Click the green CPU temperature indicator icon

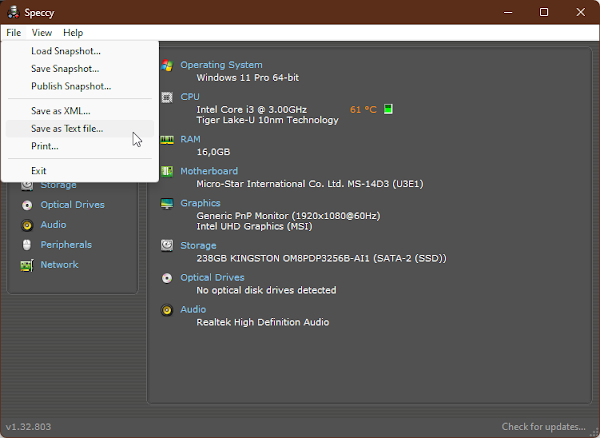pyautogui.click(x=388, y=109)
